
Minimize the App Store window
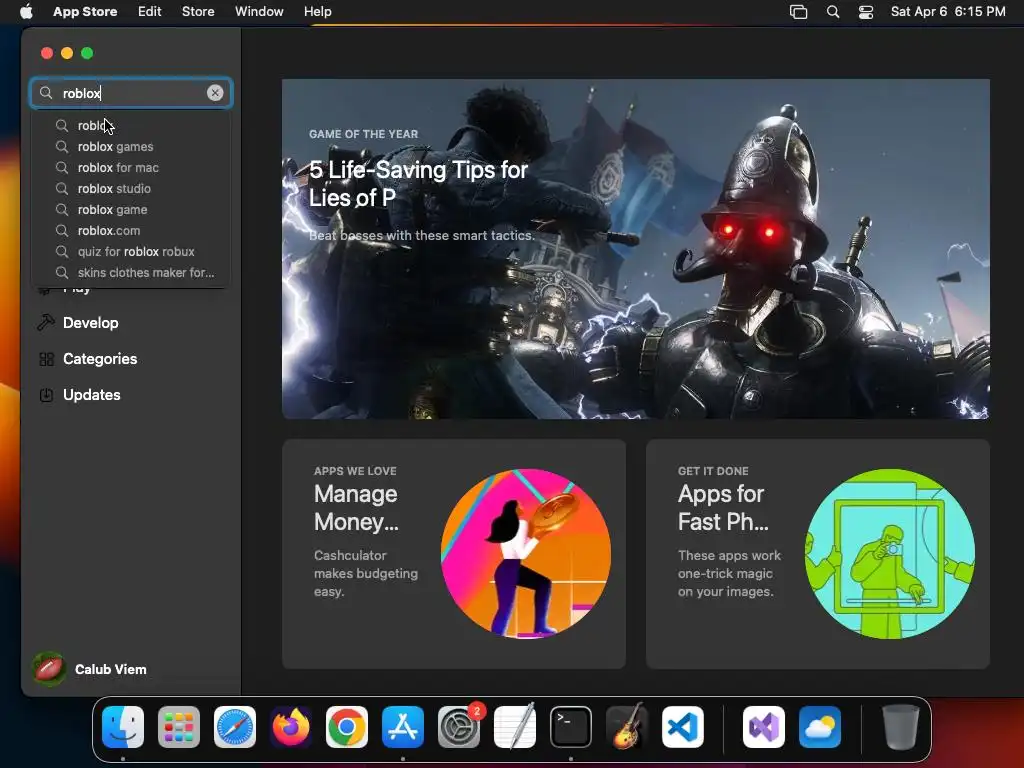67,53
